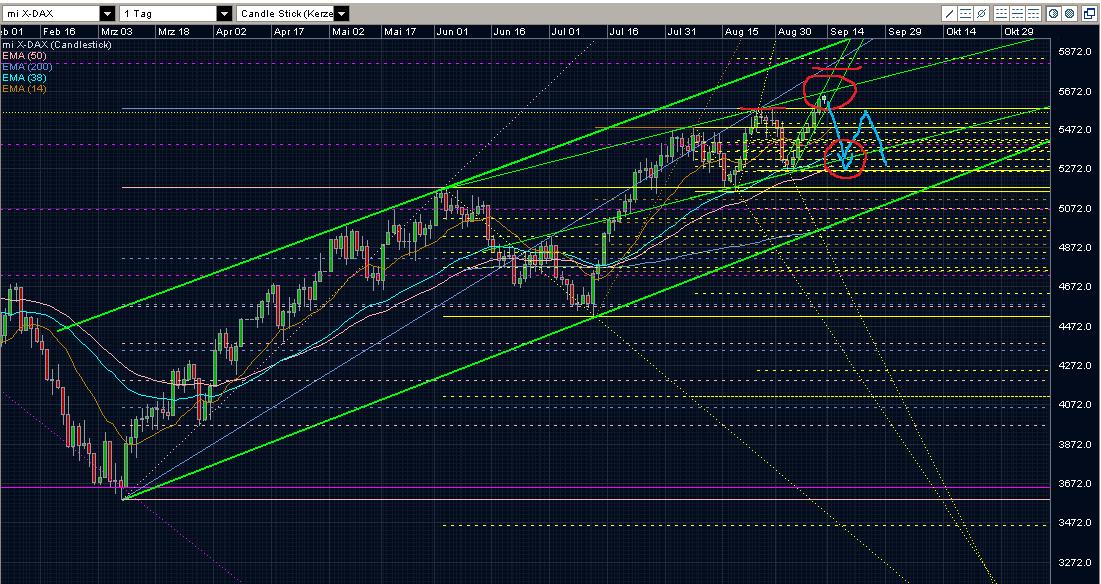Click the half-shaded octagon icon
The height and width of the screenshot is (584, 1101).
pyautogui.click(x=1054, y=13)
